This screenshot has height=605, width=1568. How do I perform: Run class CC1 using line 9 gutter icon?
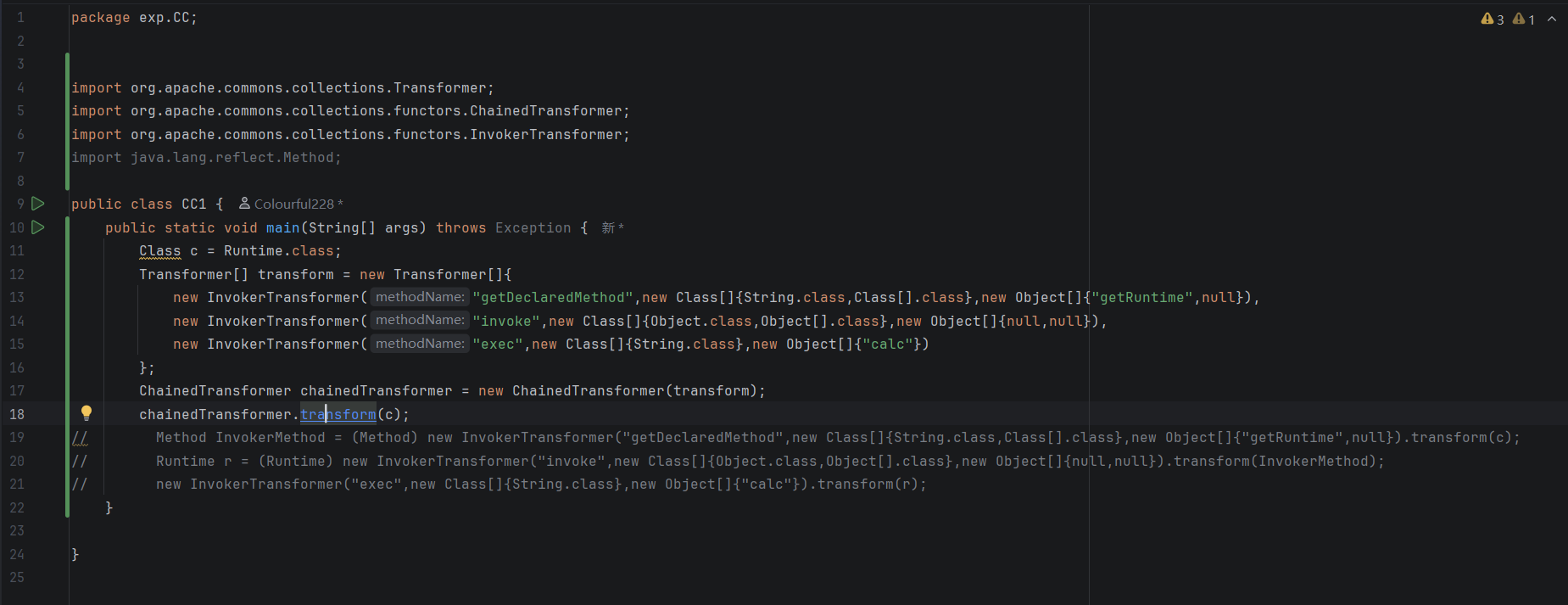[x=38, y=204]
